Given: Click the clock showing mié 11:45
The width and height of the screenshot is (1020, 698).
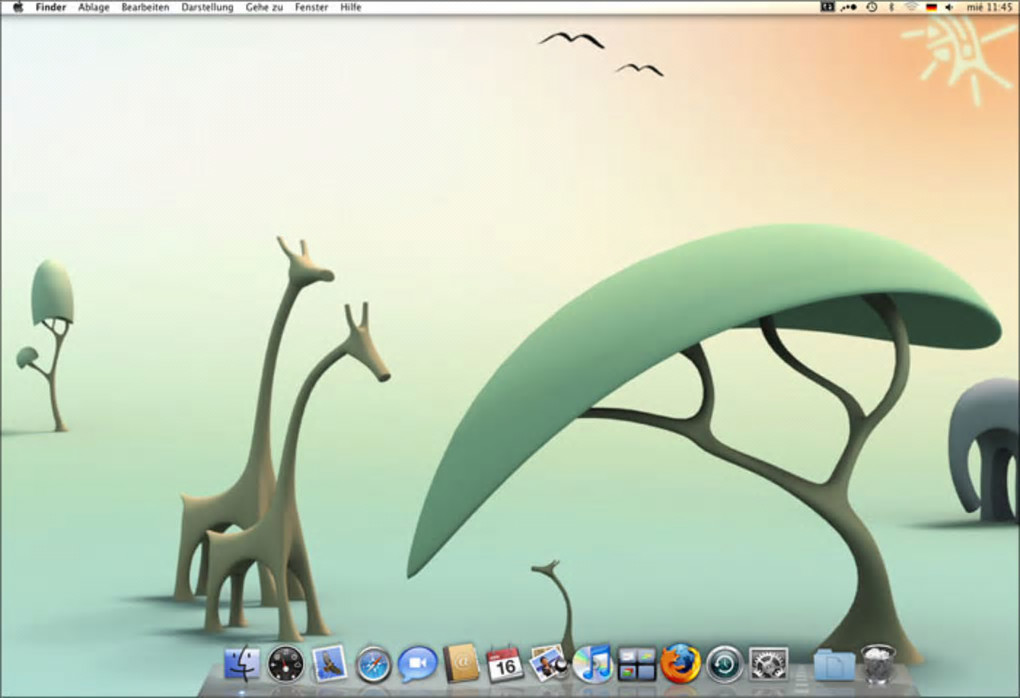Looking at the screenshot, I should click(988, 7).
